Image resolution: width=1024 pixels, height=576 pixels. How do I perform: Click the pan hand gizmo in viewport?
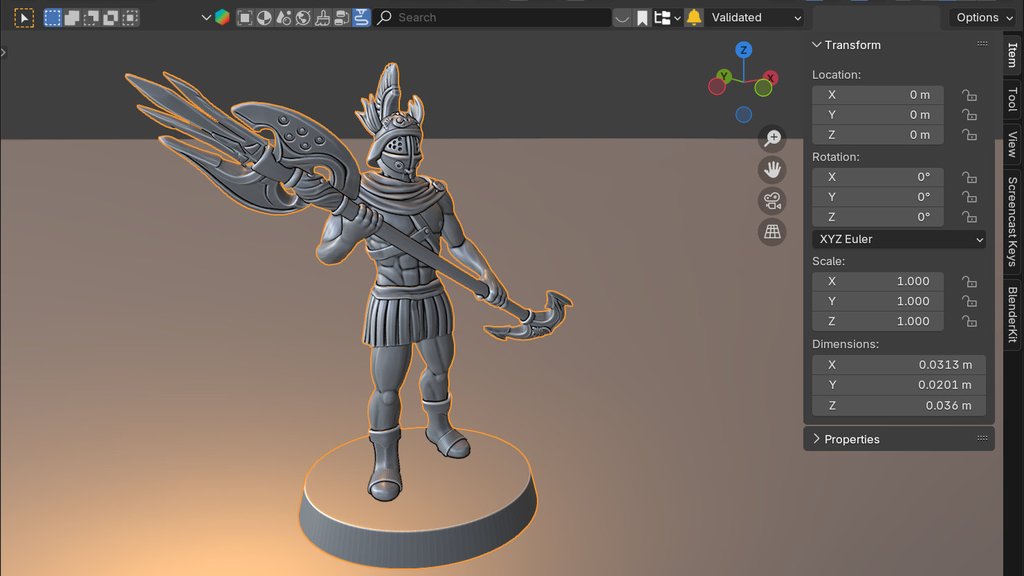click(772, 169)
